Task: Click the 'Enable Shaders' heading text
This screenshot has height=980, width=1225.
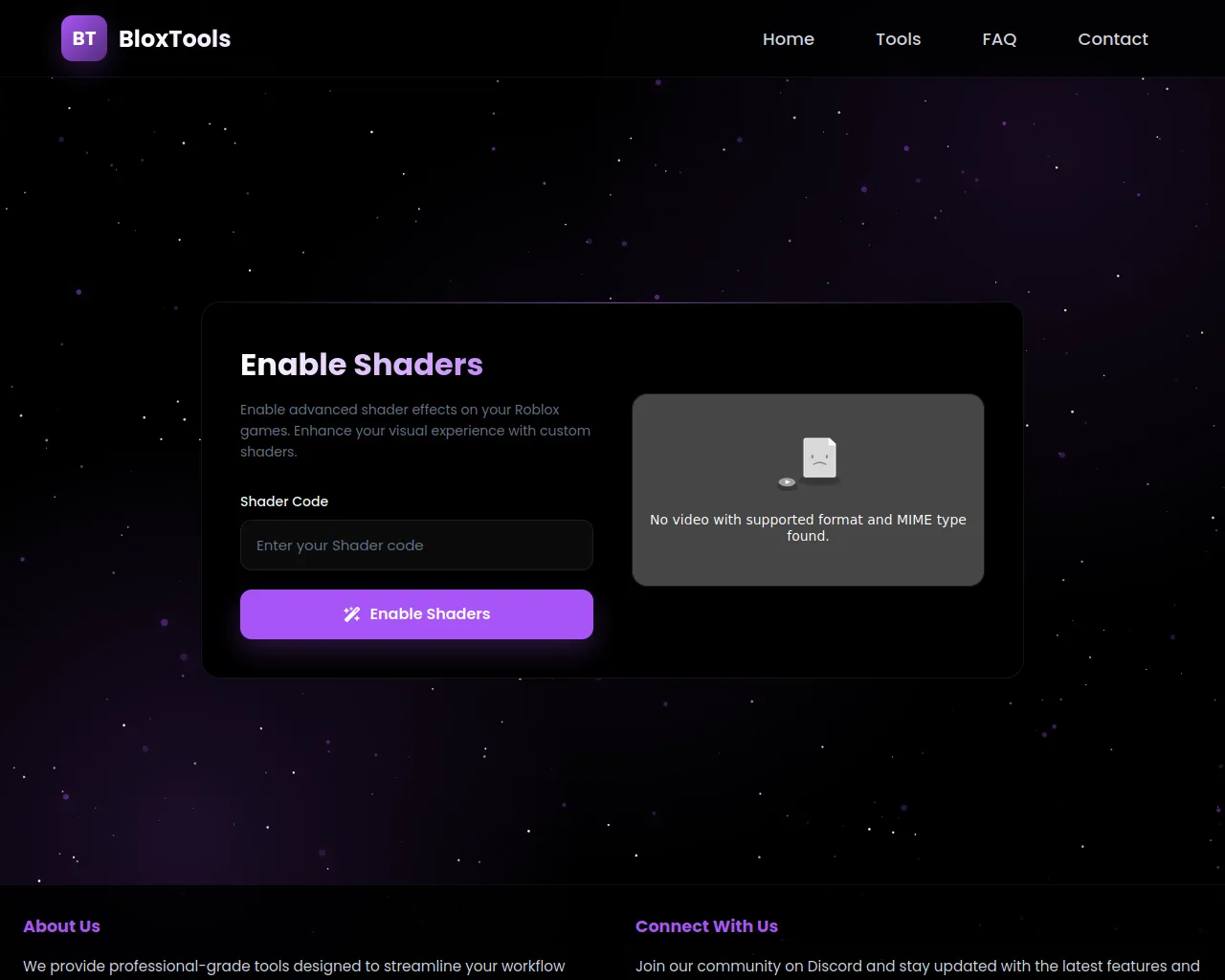Action: click(362, 365)
